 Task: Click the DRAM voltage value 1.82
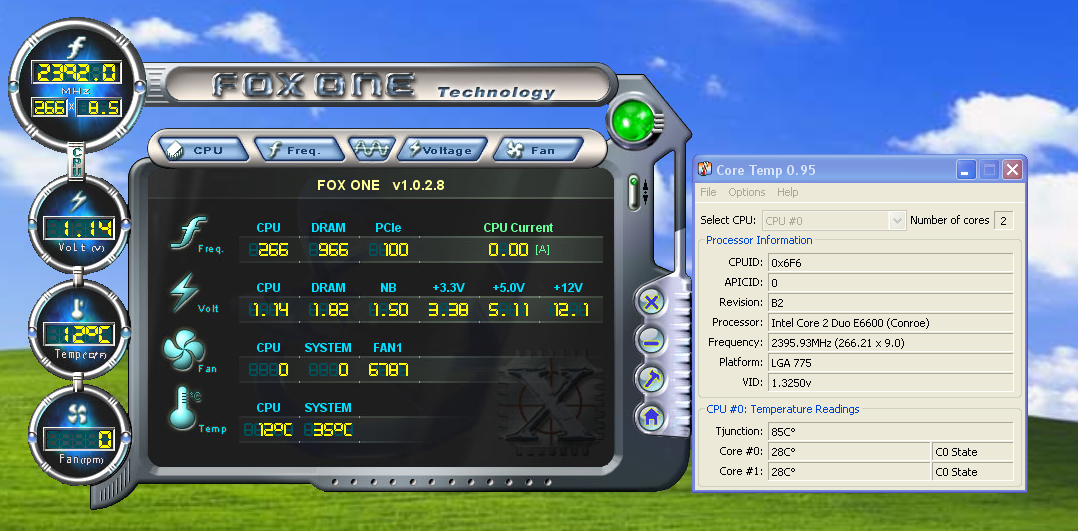click(329, 310)
